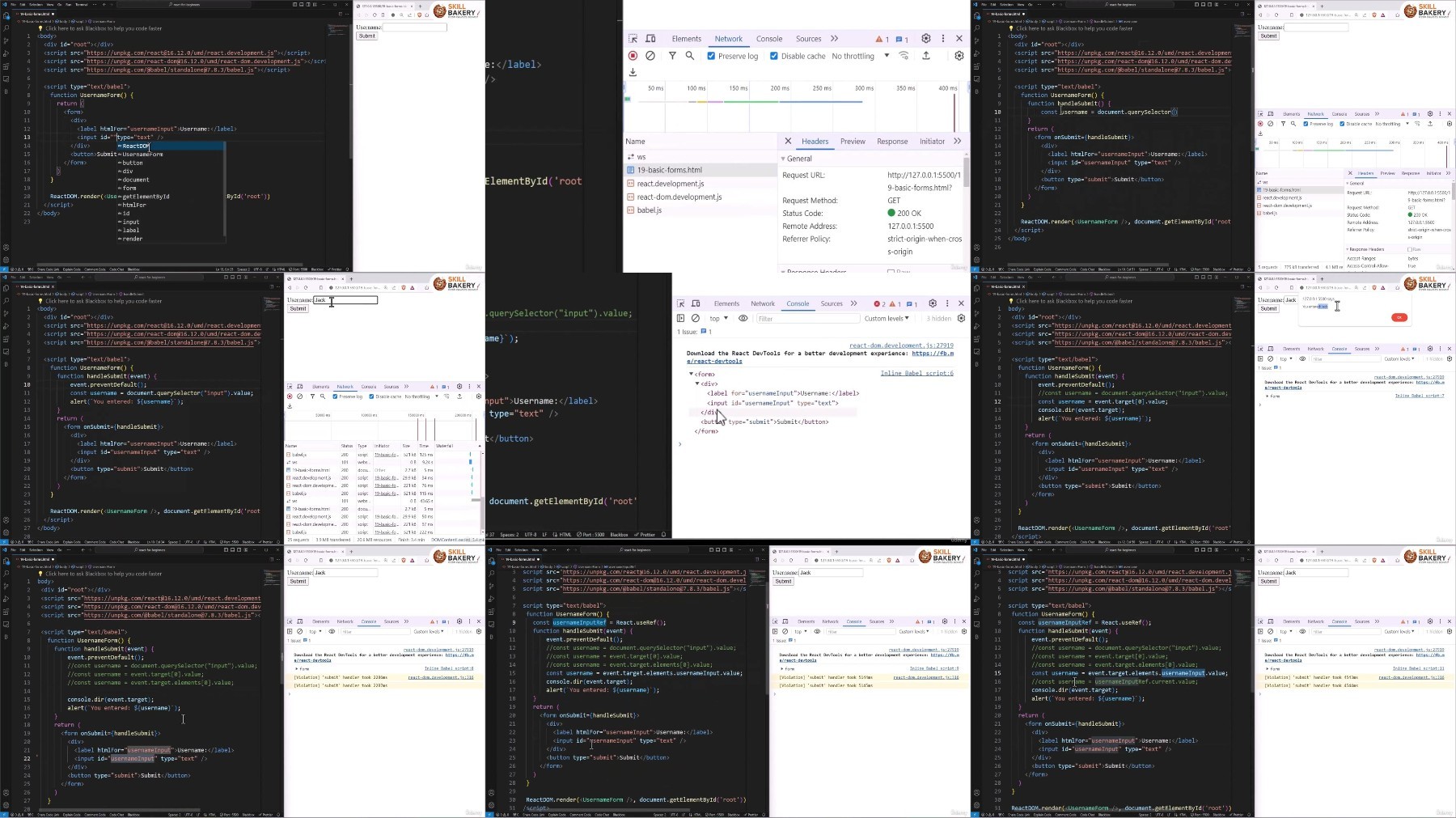Click the Username field containing Jack with the text cursor
The image size is (1456, 818).
tap(345, 300)
